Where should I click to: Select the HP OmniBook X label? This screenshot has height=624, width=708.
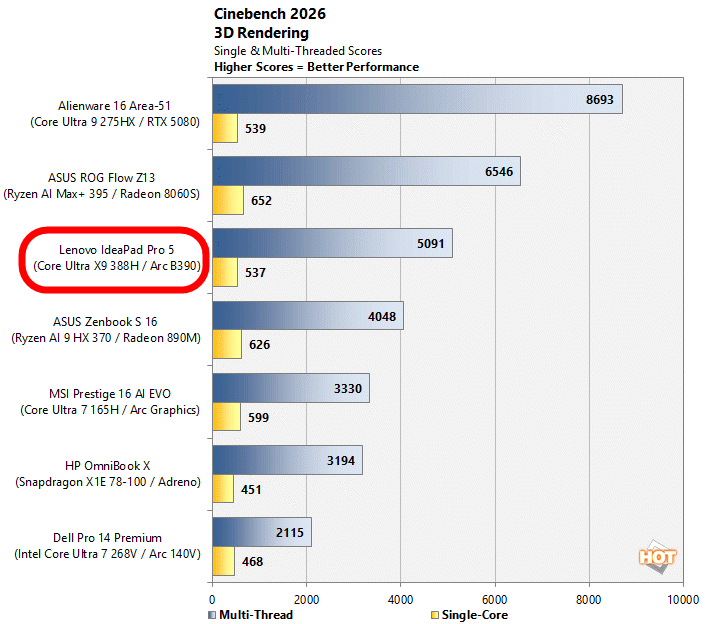110,474
